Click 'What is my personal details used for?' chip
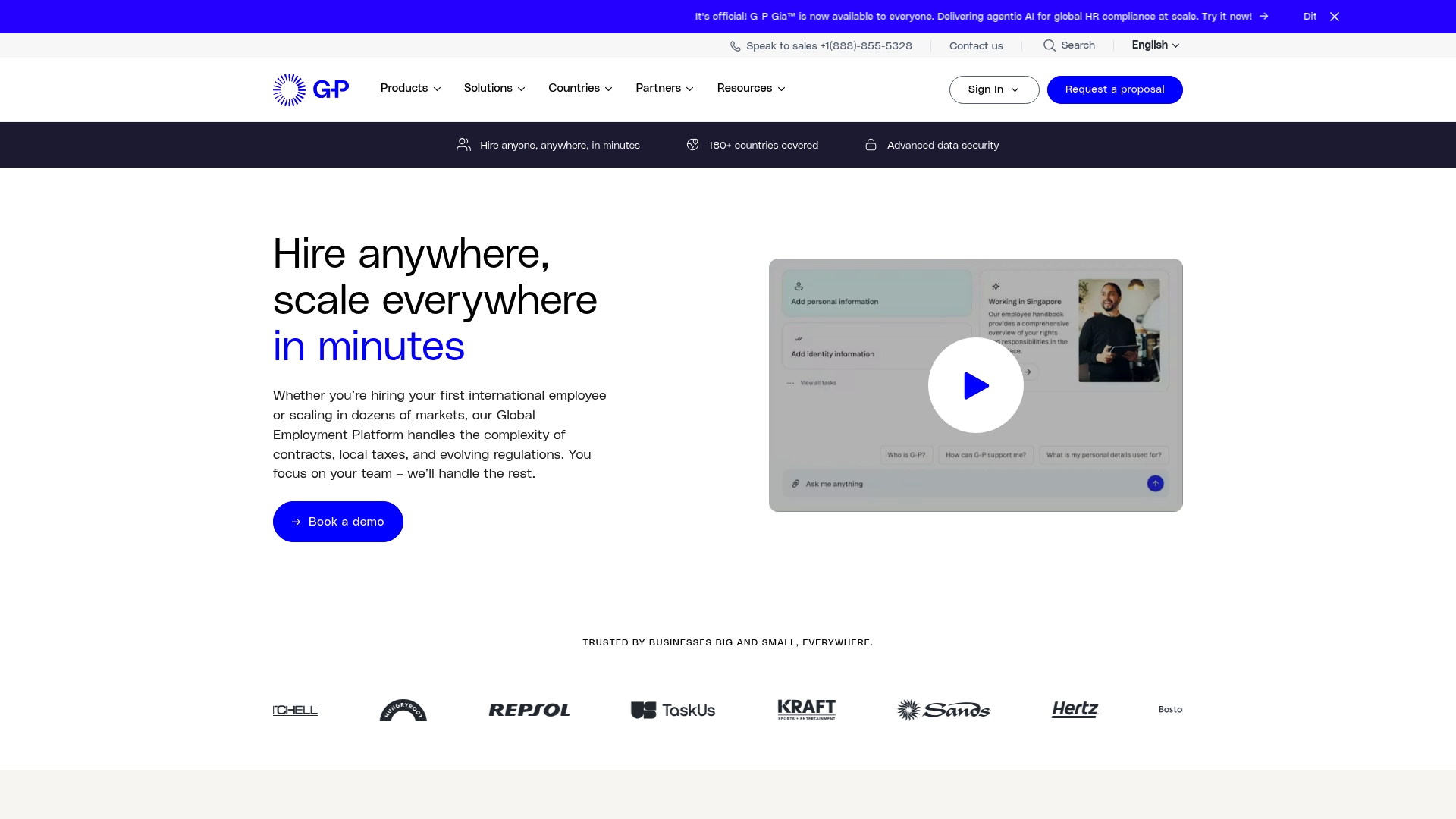The image size is (1456, 819). tap(1103, 455)
